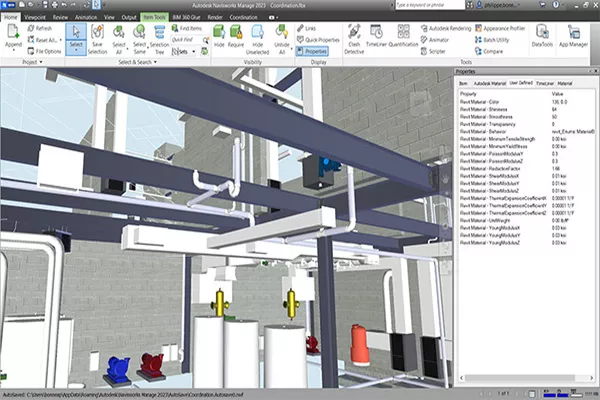The height and width of the screenshot is (400, 600).
Task: Click the Revit Material Color property row
Action: pos(520,99)
